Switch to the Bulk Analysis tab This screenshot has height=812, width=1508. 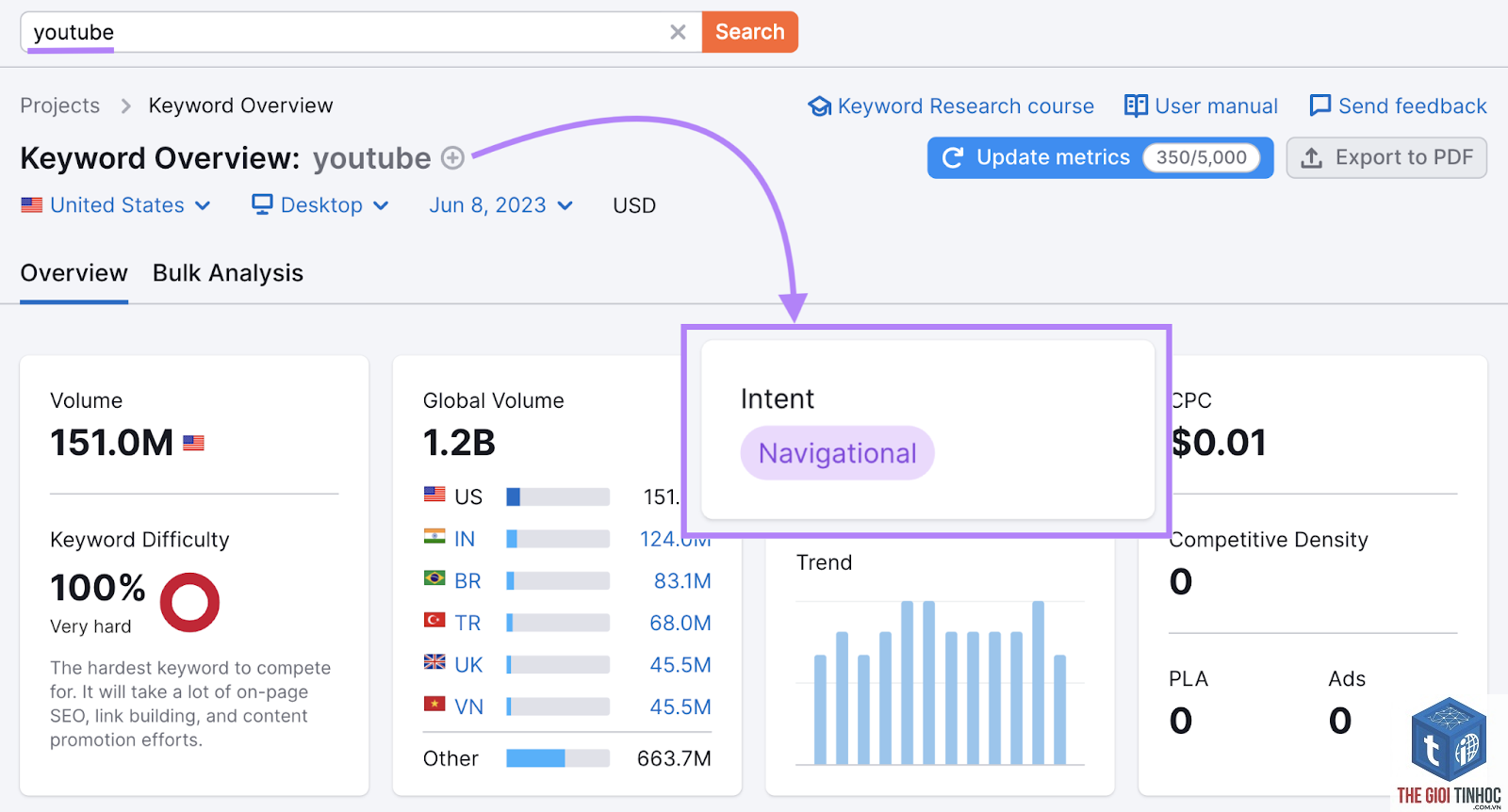tap(228, 273)
